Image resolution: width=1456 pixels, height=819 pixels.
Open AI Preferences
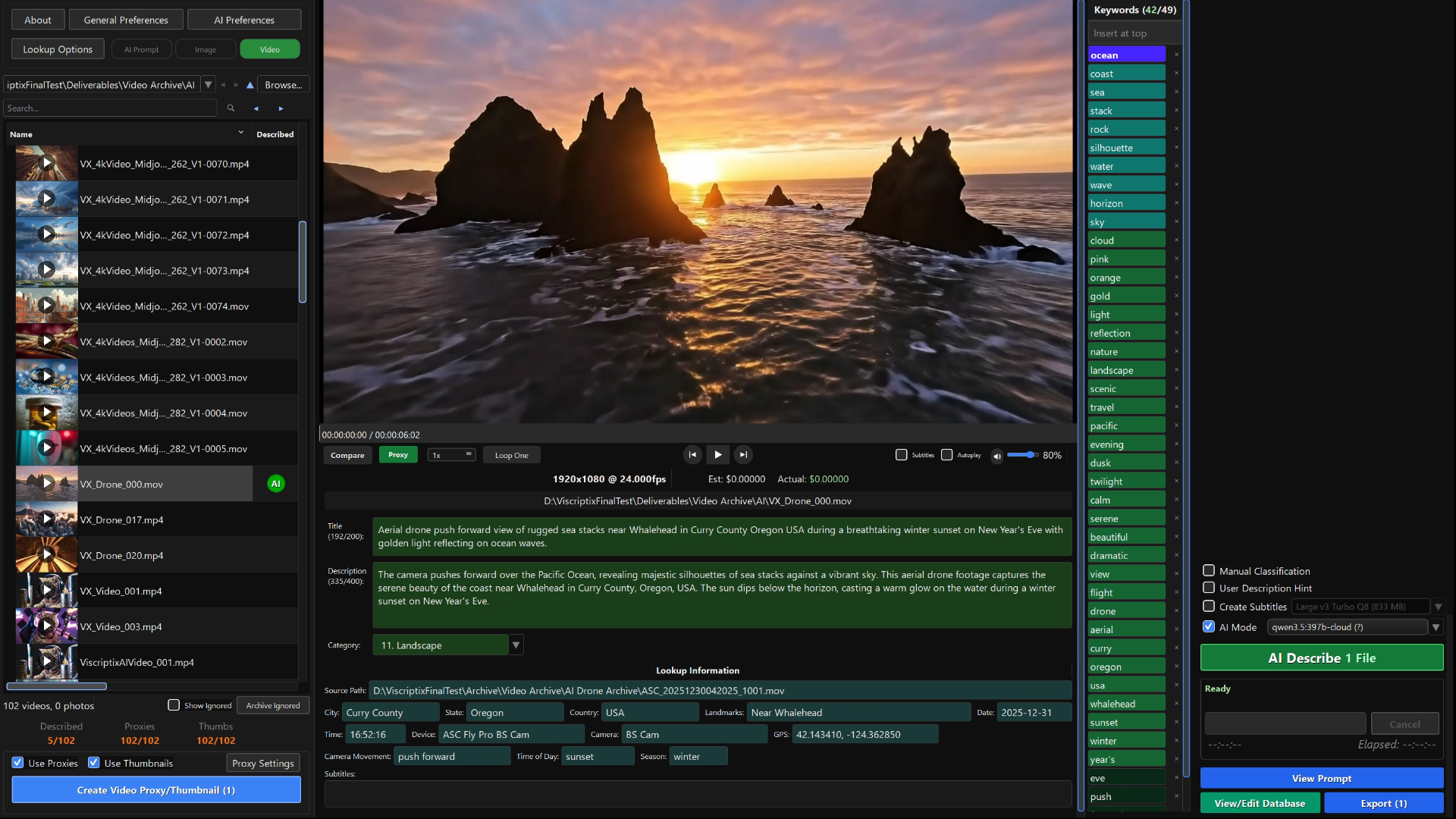click(244, 20)
